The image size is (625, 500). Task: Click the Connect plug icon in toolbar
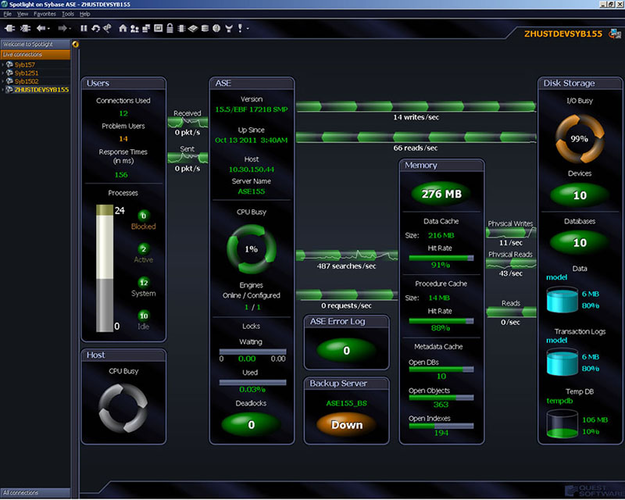[x=10, y=28]
